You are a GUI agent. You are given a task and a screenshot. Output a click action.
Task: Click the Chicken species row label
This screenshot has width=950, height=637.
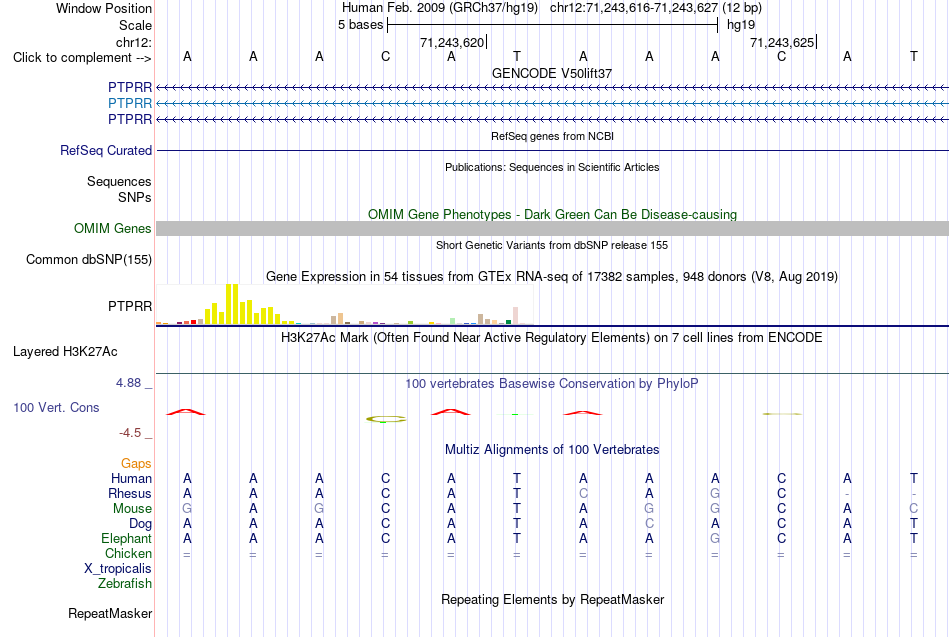(x=128, y=553)
